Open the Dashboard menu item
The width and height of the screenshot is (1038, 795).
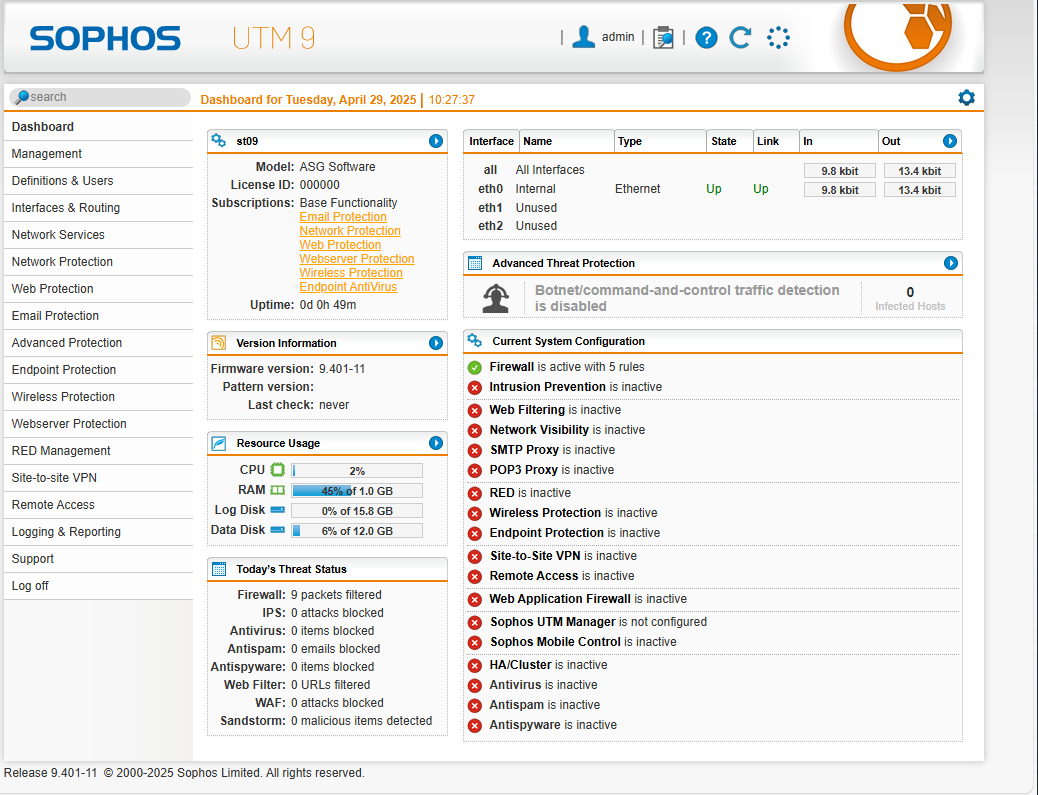point(99,126)
